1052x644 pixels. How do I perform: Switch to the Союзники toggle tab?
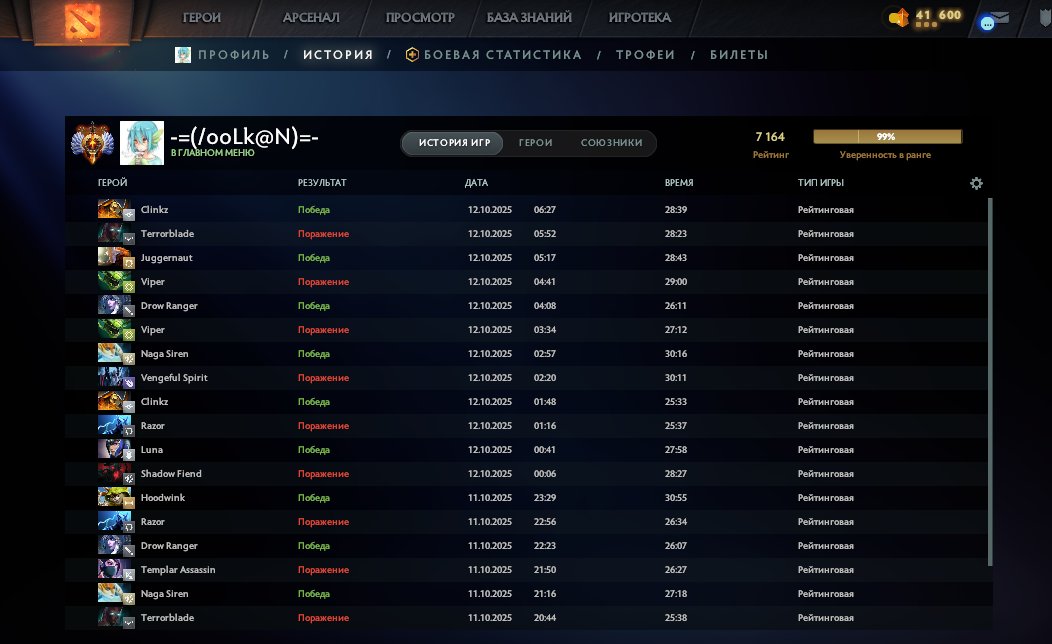[611, 143]
